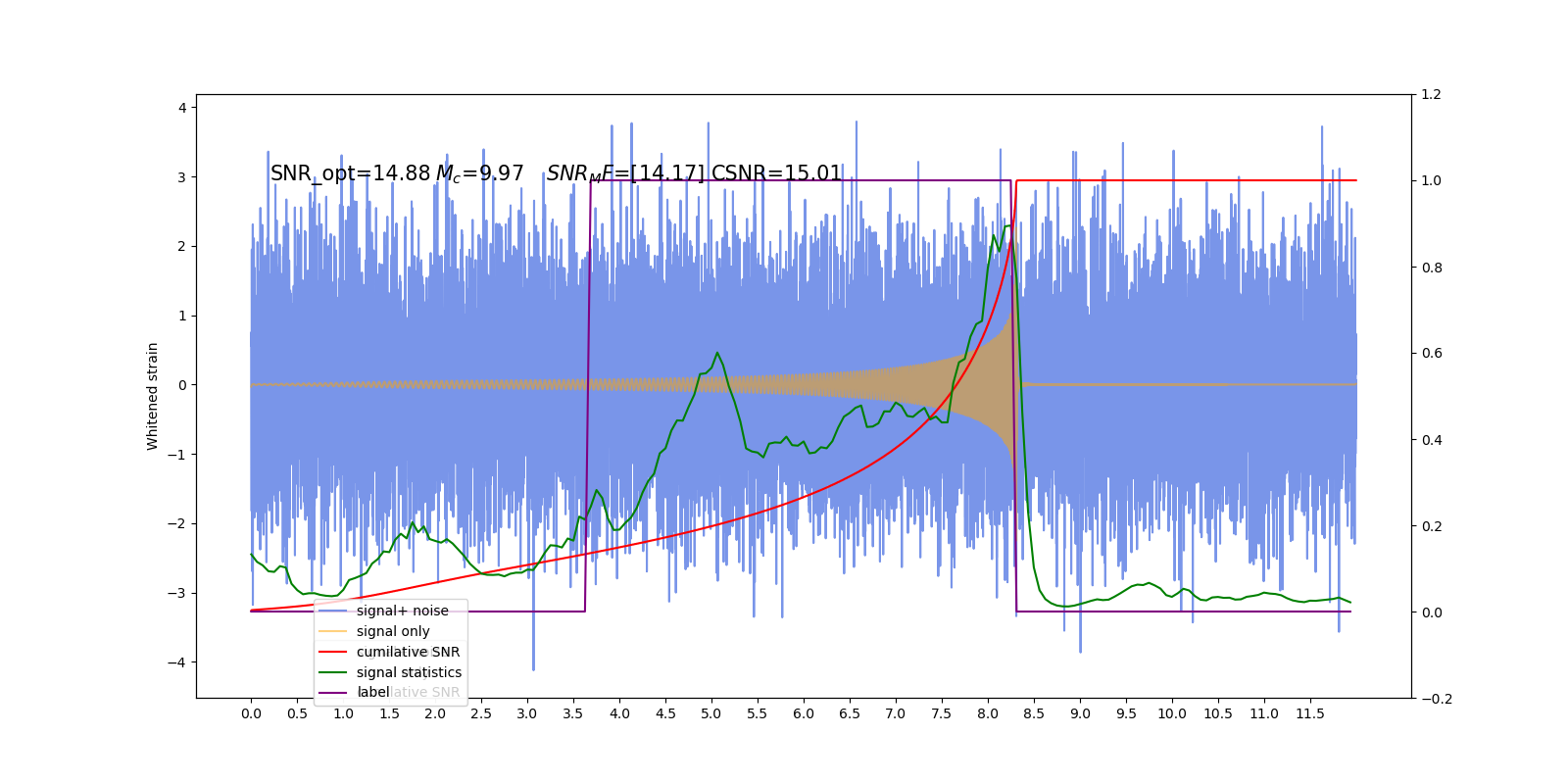Click the red line swatch in the legend
This screenshot has height=784, width=1568.
333,652
